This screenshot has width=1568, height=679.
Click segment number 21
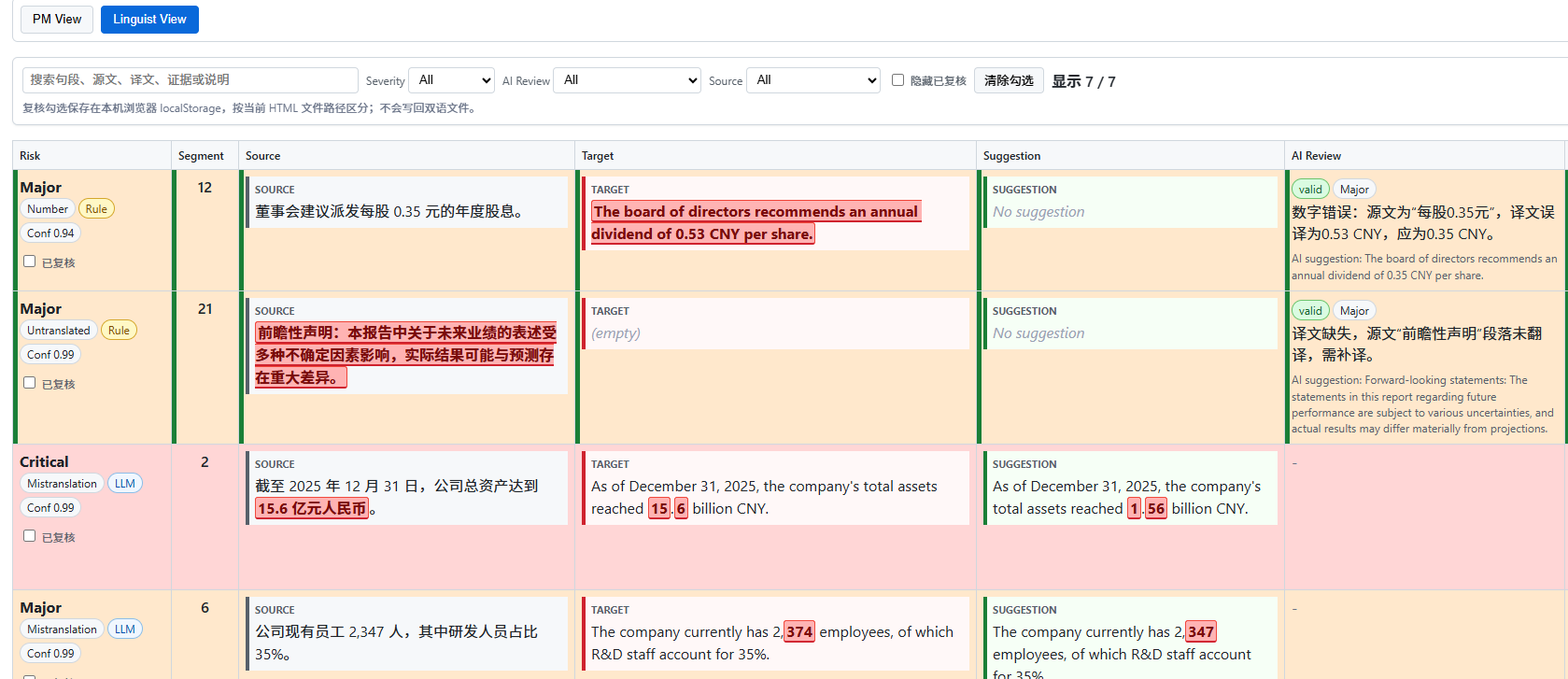(205, 309)
